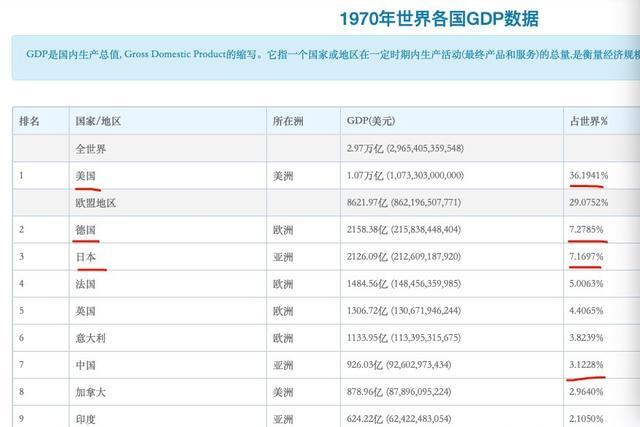
Task: Click rank number 8 in the table
Action: 21,391
